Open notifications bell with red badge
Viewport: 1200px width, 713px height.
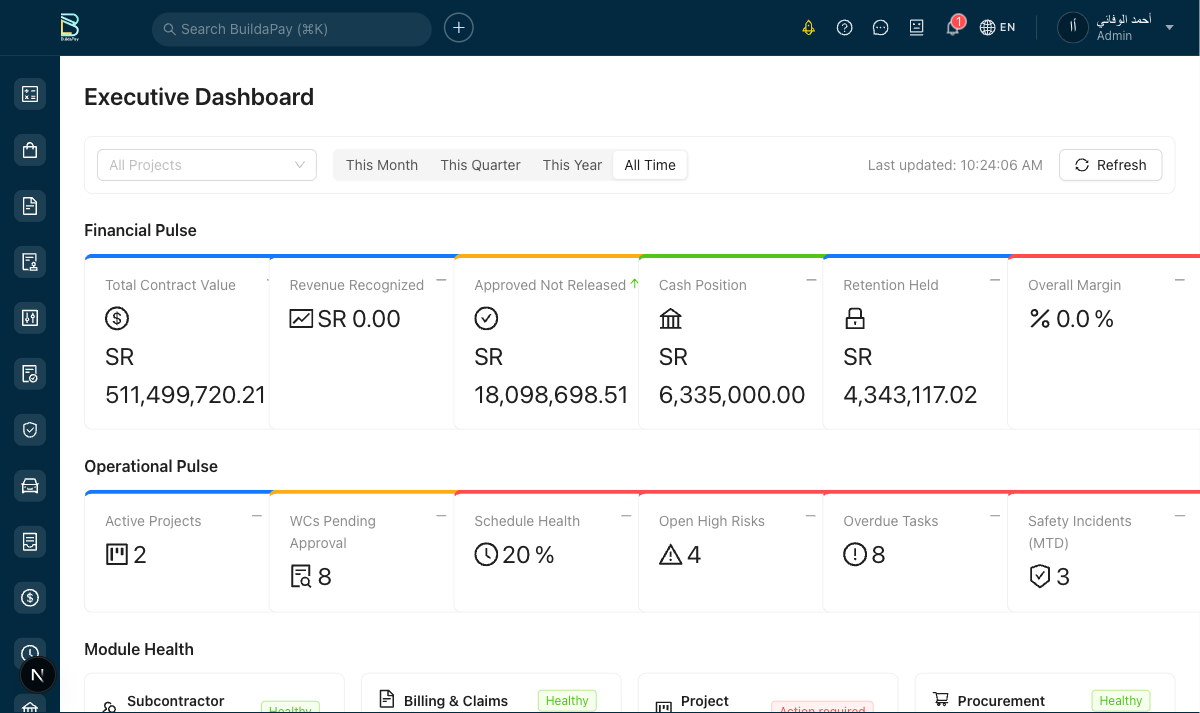point(953,28)
